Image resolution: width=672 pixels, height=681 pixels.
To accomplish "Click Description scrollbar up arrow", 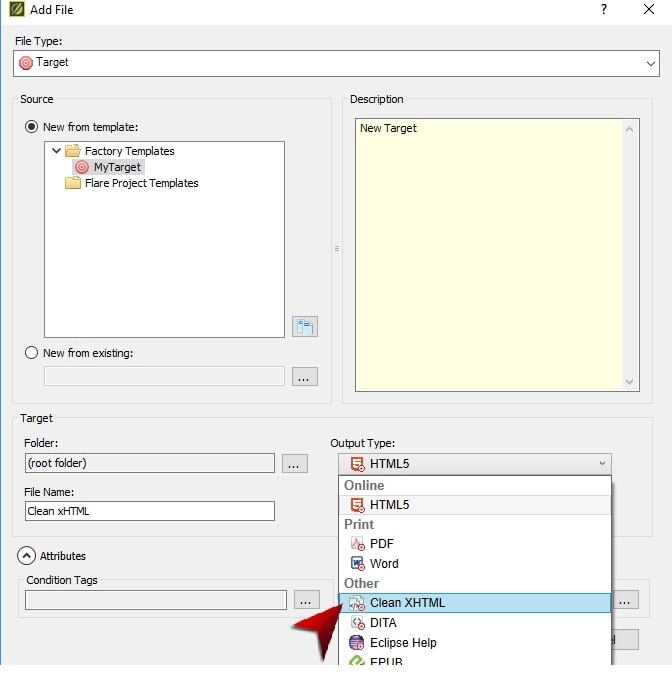I will (629, 129).
